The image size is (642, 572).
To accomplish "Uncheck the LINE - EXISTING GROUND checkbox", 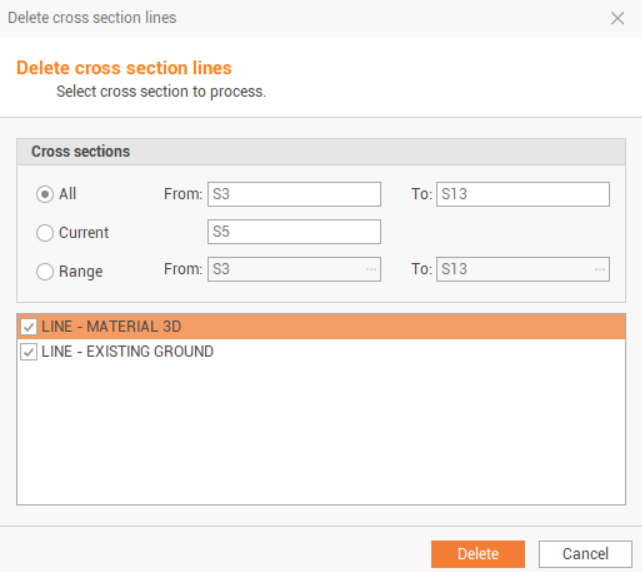I will click(29, 352).
